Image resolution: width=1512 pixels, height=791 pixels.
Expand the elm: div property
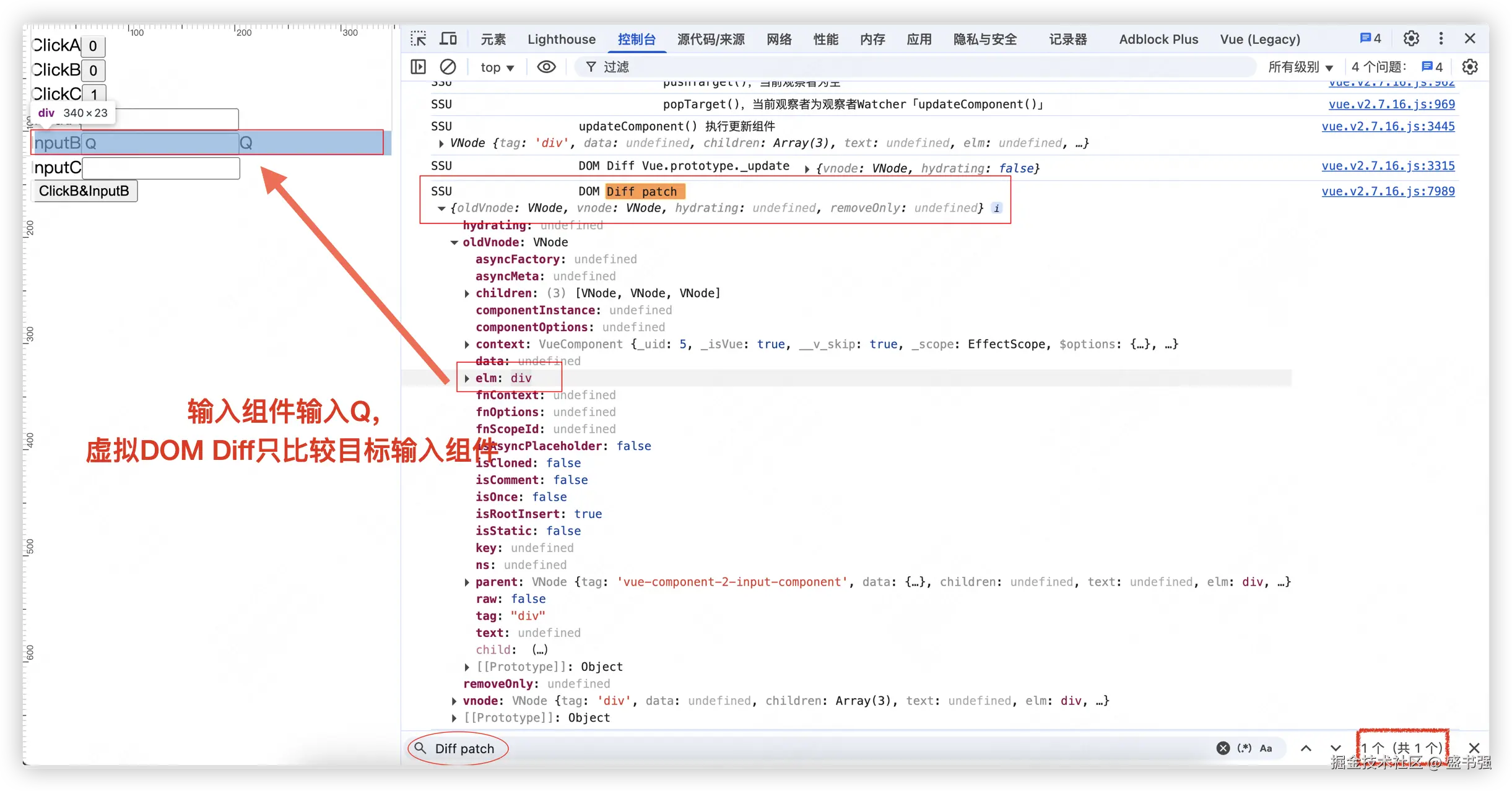coord(467,378)
